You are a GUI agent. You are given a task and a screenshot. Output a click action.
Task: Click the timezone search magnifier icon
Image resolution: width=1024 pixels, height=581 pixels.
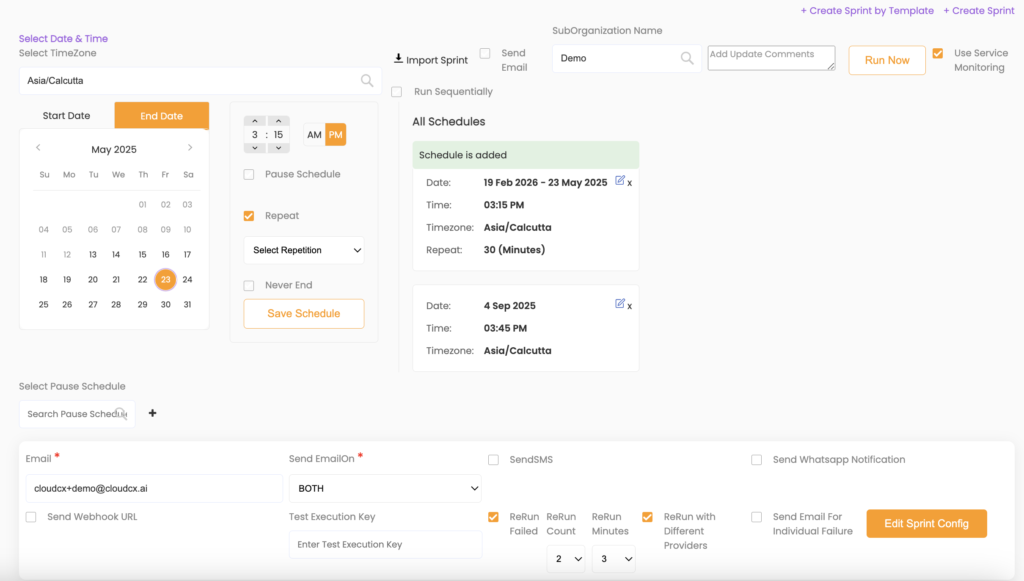tap(367, 81)
